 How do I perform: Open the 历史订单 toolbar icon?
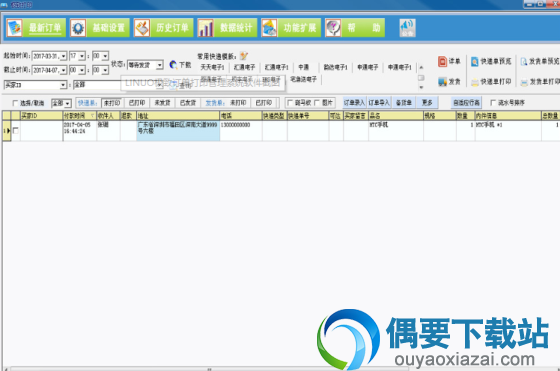pyautogui.click(x=142, y=28)
